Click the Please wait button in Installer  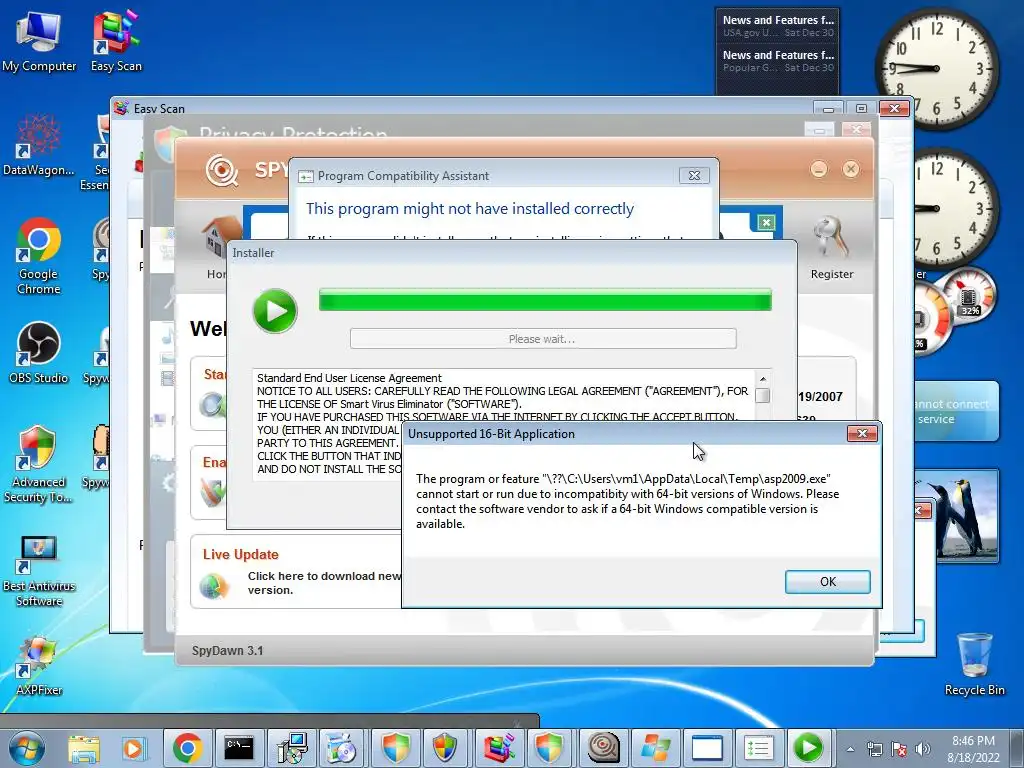[x=543, y=339]
